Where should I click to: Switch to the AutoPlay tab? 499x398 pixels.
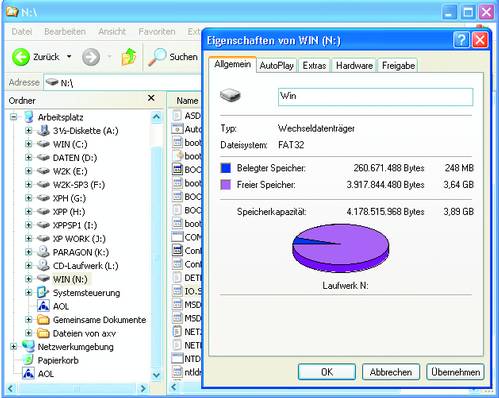277,66
